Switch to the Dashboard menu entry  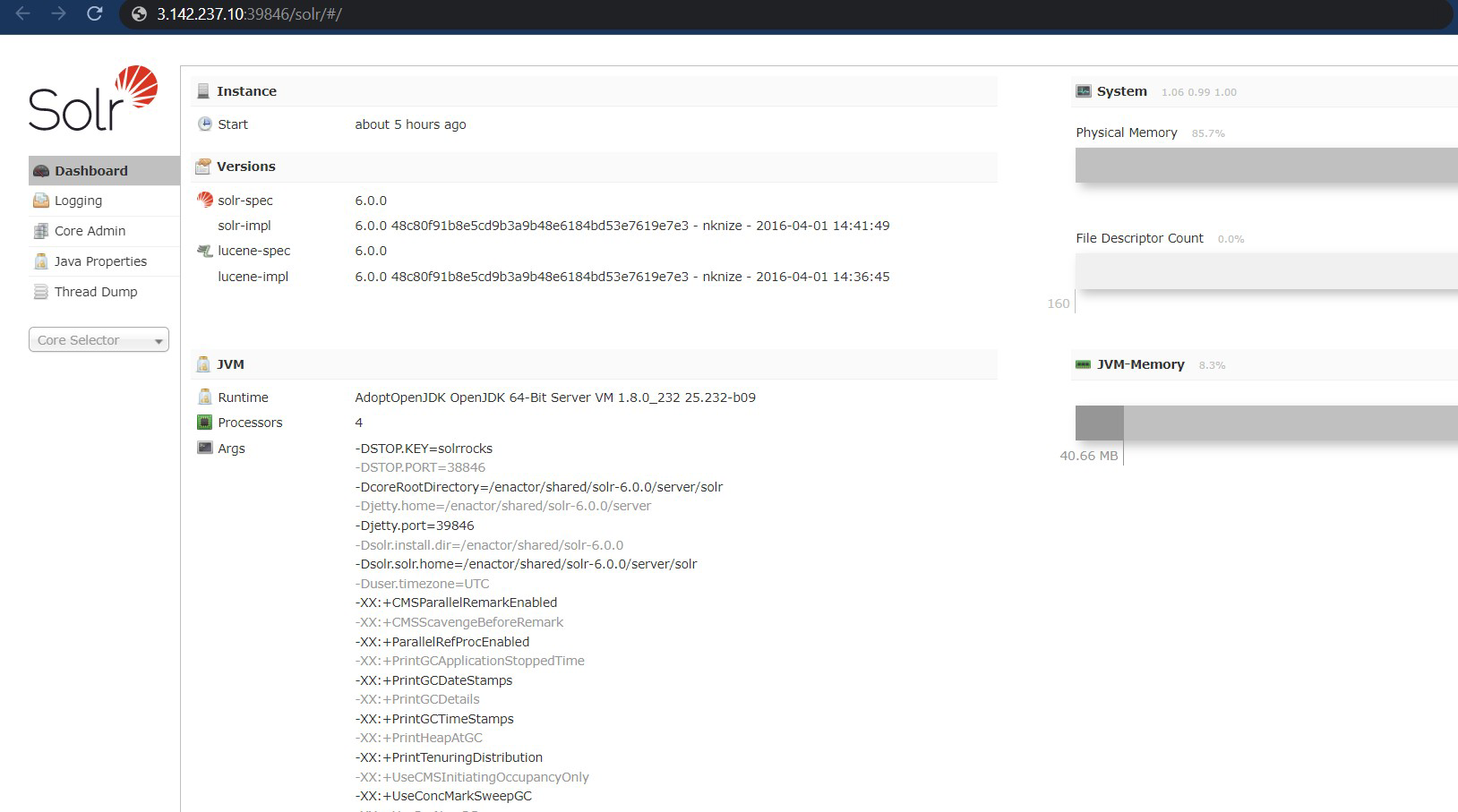[91, 170]
